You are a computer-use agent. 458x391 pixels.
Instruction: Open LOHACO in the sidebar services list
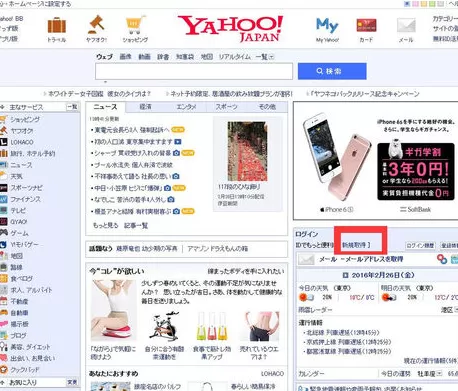pyautogui.click(x=22, y=142)
